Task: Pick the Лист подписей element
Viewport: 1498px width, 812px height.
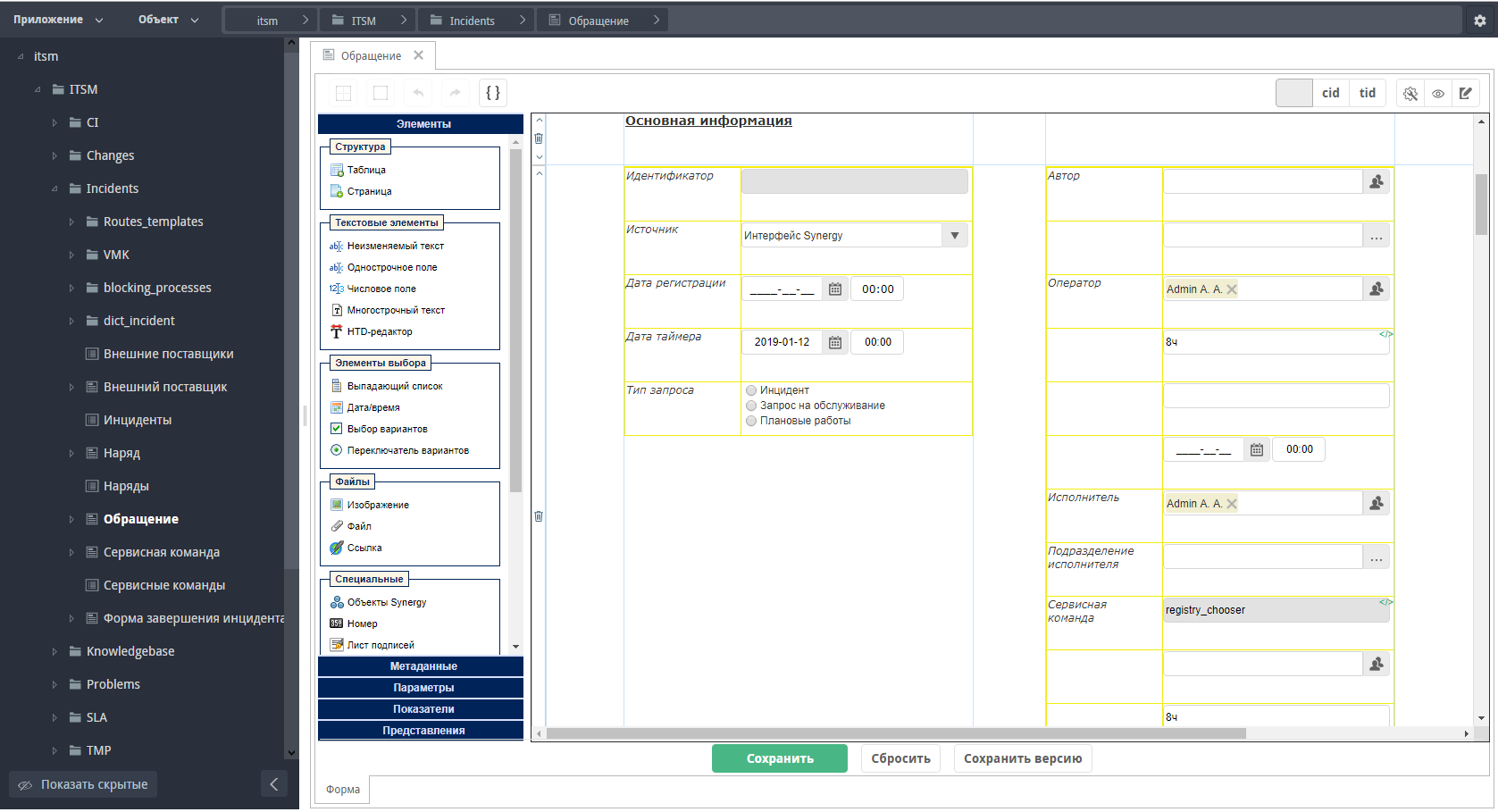Action: [372, 645]
